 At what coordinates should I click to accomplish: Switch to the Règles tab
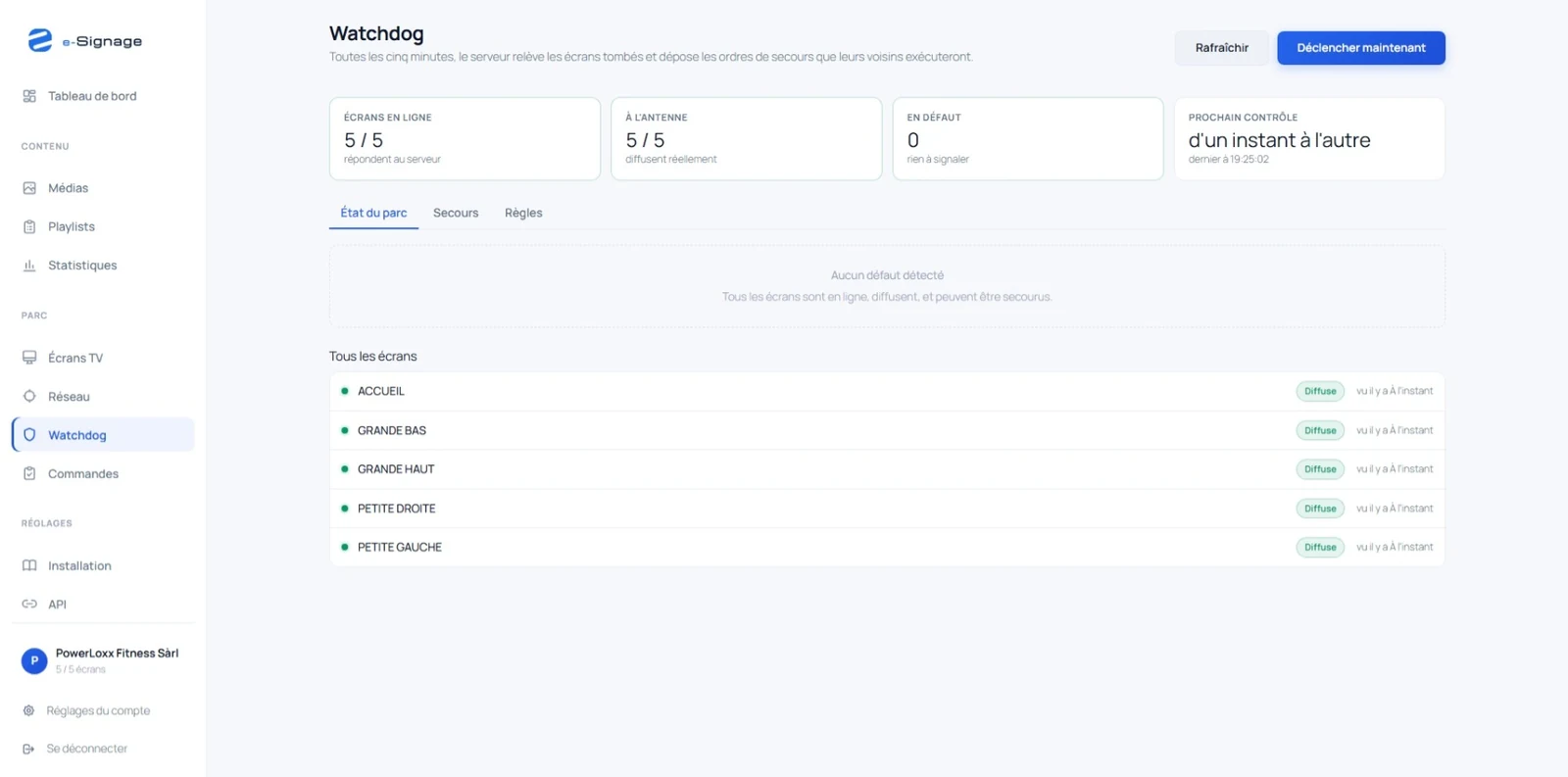[x=523, y=213]
